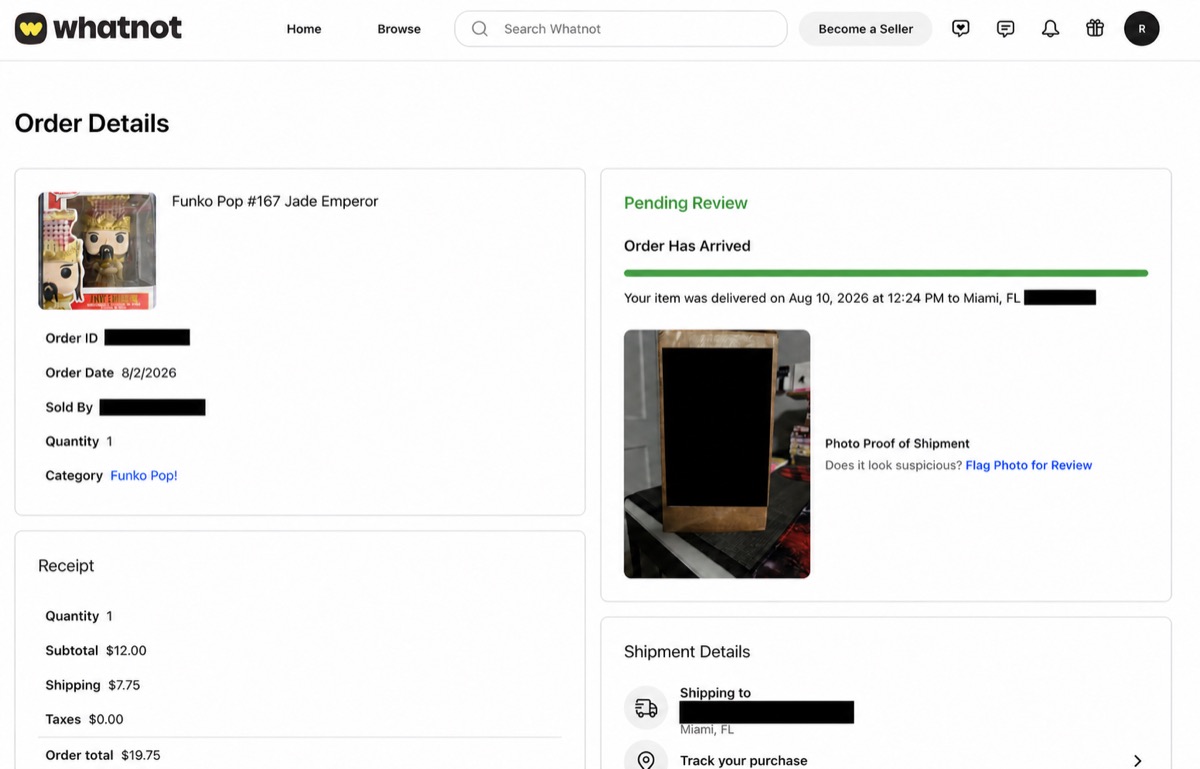
Task: Click the Whatnot logo
Action: coord(99,28)
